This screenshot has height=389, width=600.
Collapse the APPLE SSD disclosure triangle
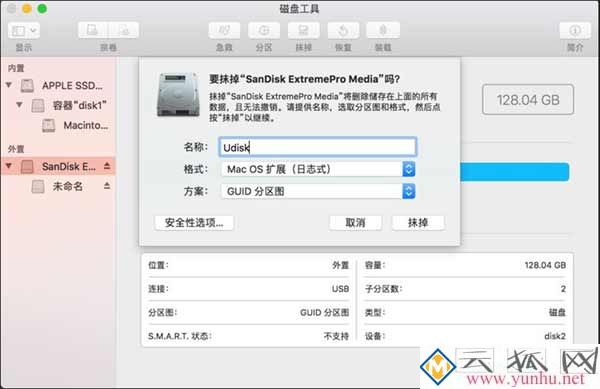pos(9,85)
